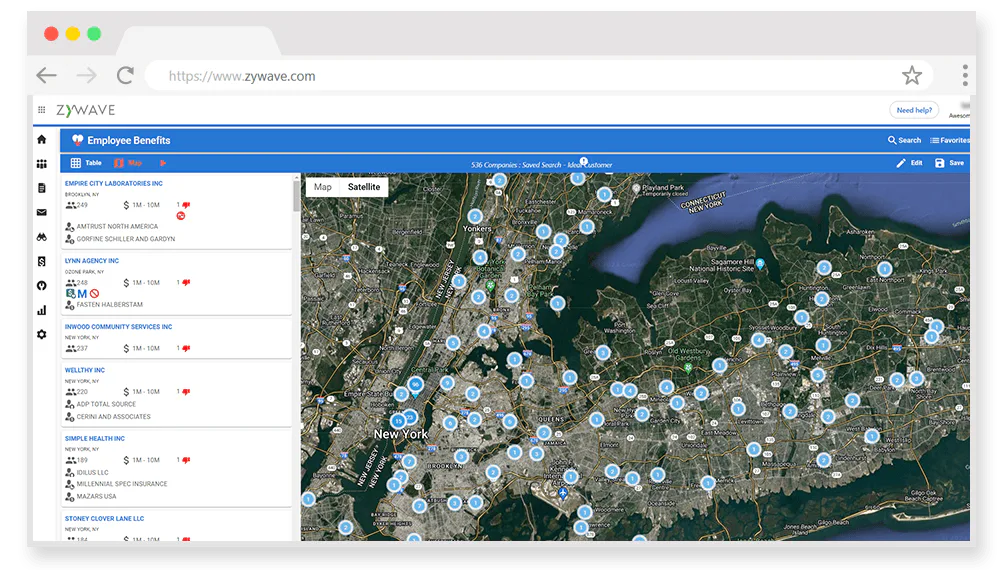This screenshot has height=570, width=1000.
Task: Bookmark the page with the star icon
Action: coord(912,75)
